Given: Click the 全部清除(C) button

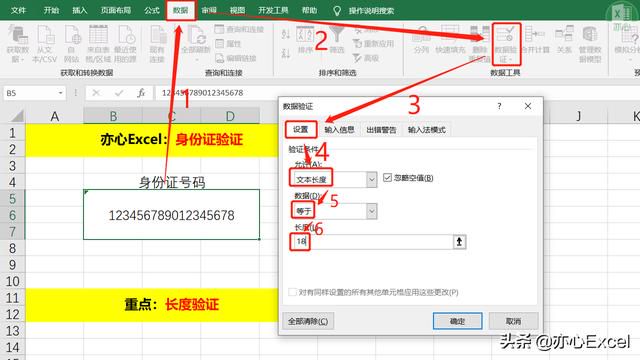Looking at the screenshot, I should (x=308, y=321).
